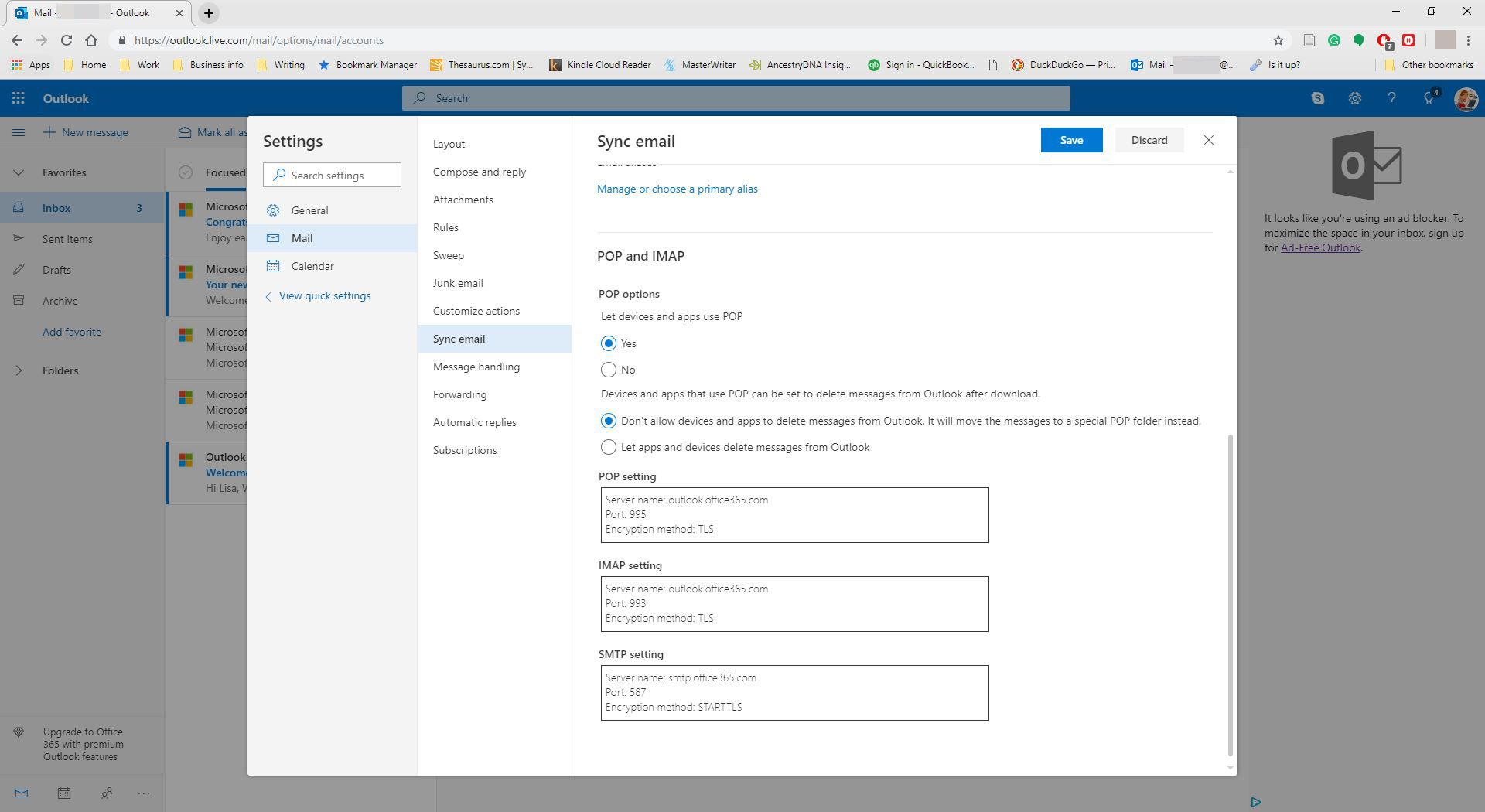Image resolution: width=1485 pixels, height=812 pixels.
Task: Open Sweep settings
Action: click(x=494, y=255)
